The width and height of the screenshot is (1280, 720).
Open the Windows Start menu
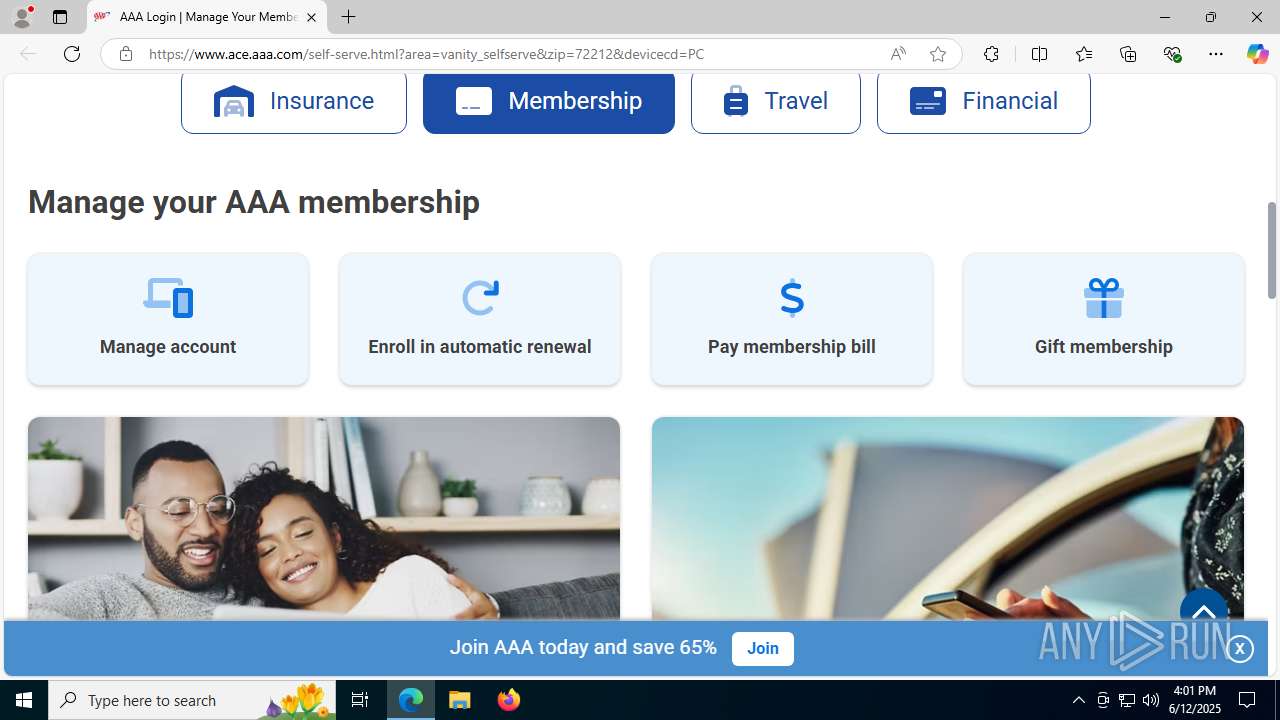(x=24, y=700)
